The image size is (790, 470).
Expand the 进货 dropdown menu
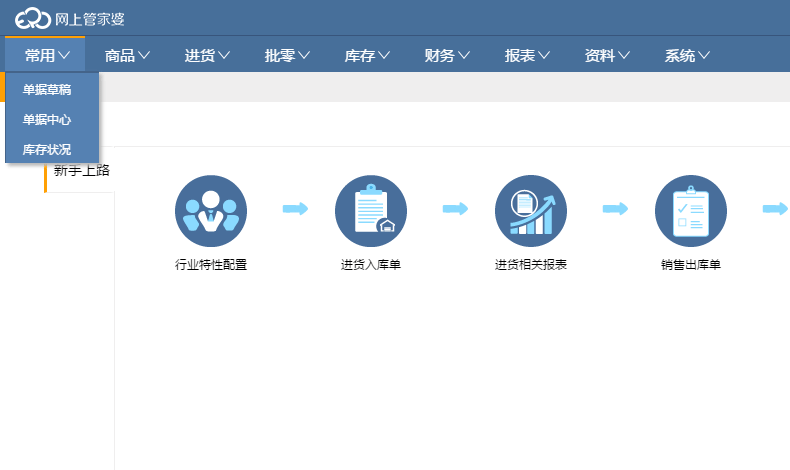tap(207, 55)
